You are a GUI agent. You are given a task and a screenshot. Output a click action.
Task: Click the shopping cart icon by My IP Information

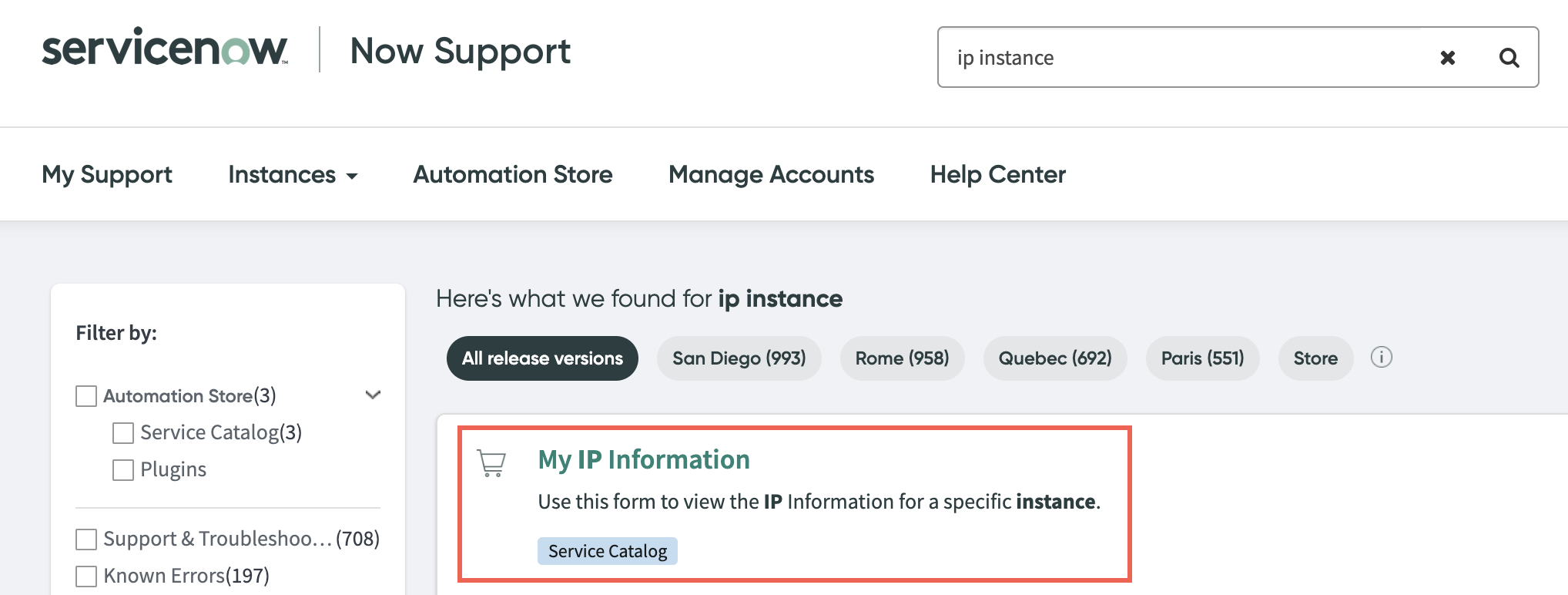click(491, 463)
